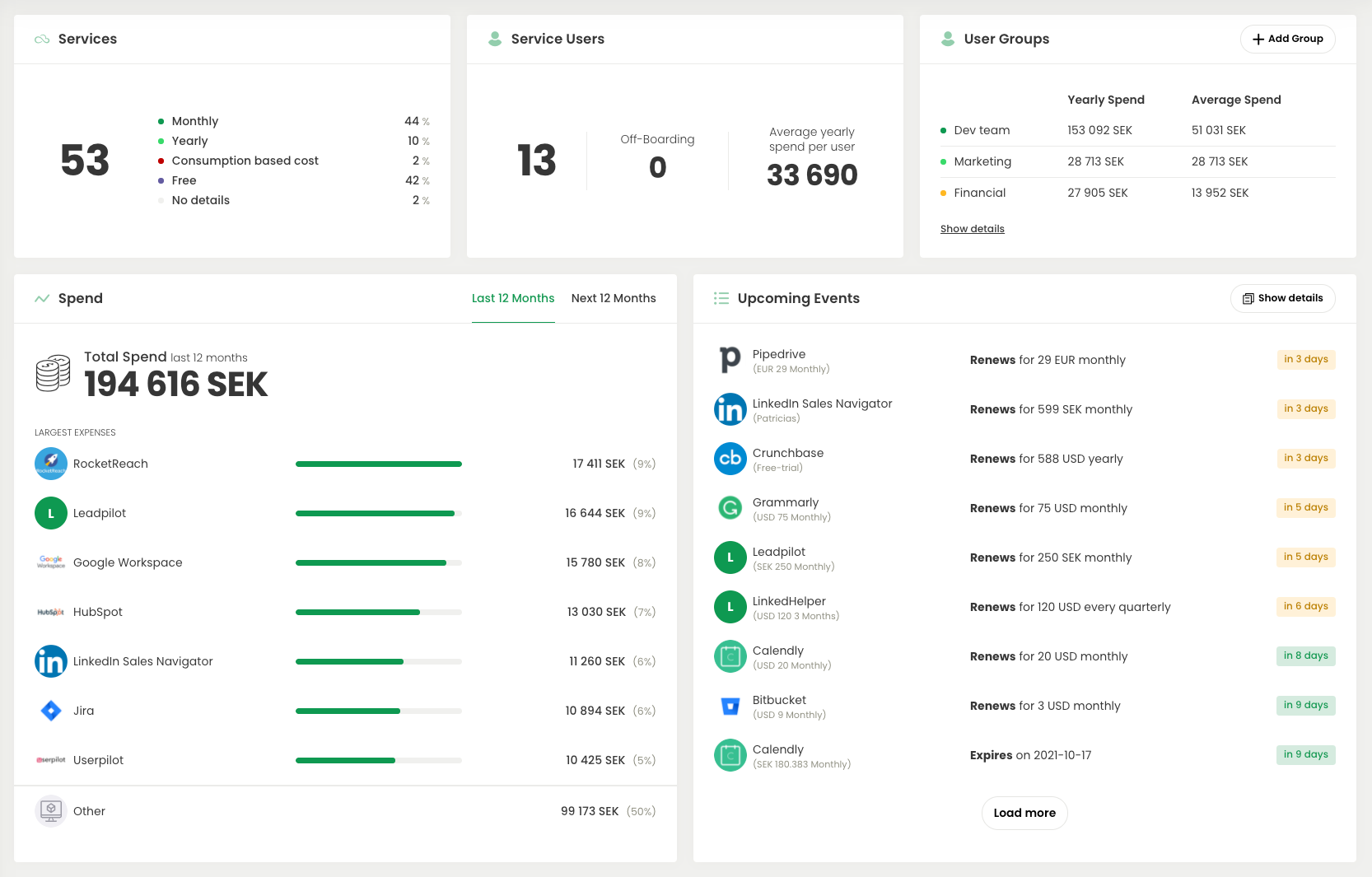This screenshot has width=1372, height=877.
Task: Click the HubSpot spend progress bar
Action: 379,612
